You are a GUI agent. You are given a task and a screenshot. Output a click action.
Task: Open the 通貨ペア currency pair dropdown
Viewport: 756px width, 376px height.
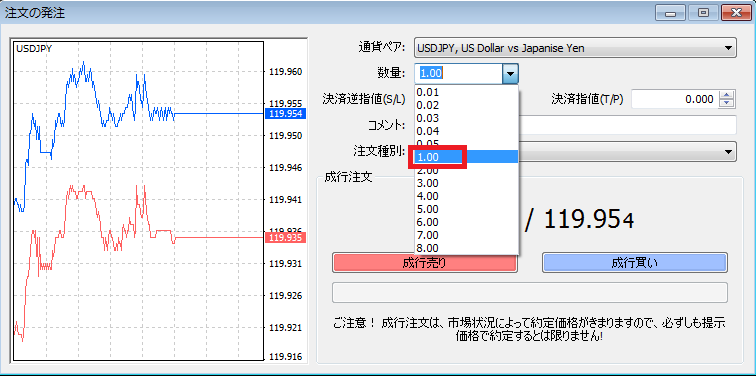click(575, 48)
